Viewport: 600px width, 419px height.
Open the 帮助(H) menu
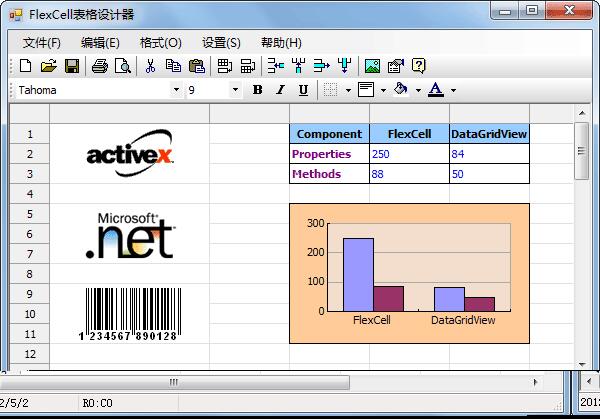(281, 42)
